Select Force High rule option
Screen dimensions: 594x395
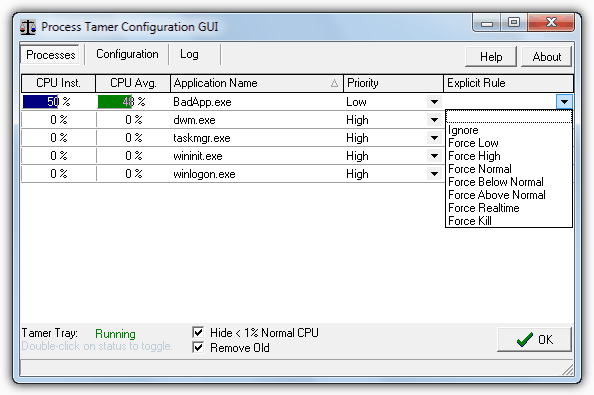[x=509, y=156]
